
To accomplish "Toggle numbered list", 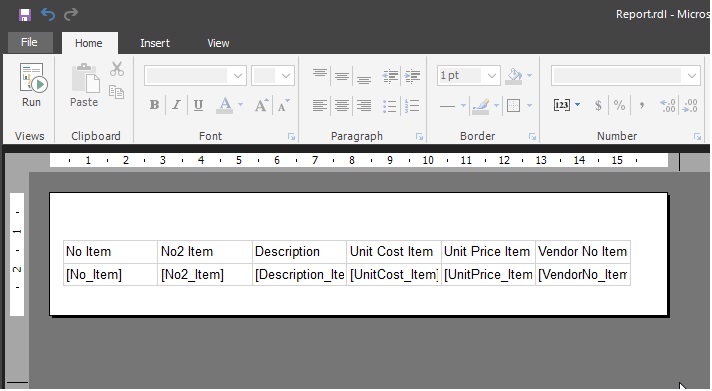I will (x=412, y=106).
